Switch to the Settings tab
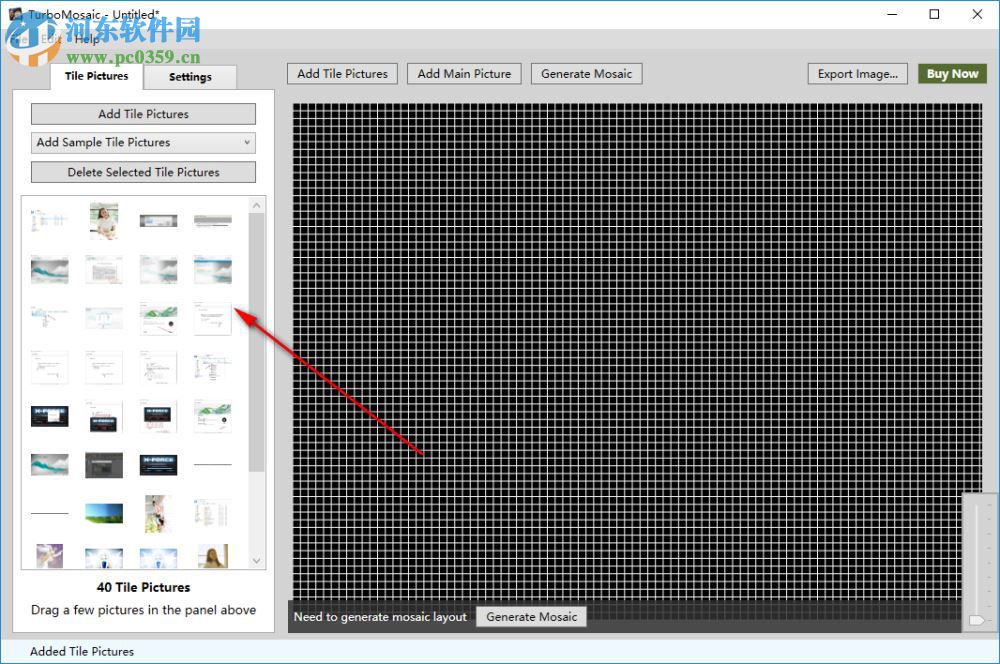The image size is (1000, 664). click(x=190, y=77)
